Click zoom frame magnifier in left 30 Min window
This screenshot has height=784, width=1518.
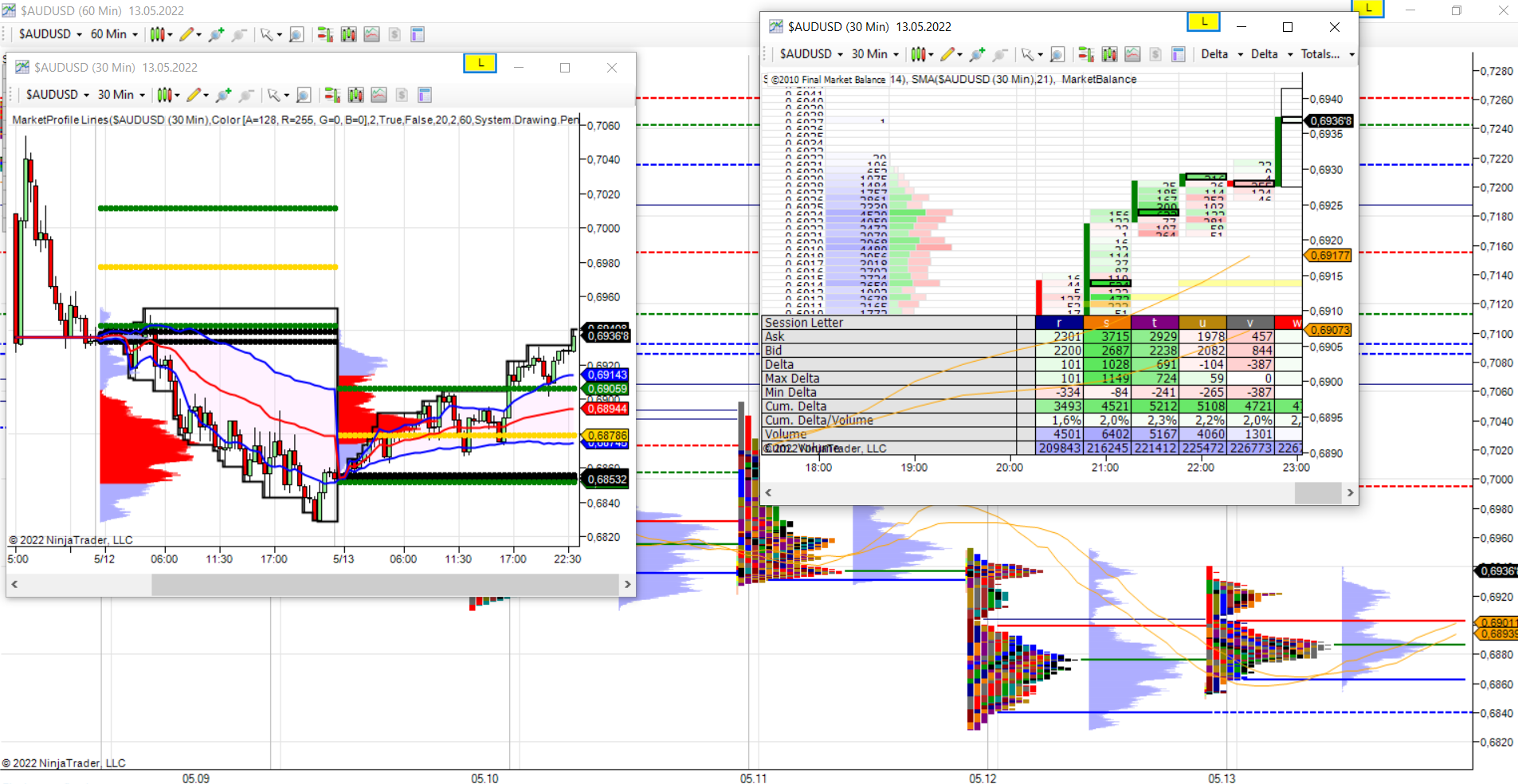coord(304,95)
